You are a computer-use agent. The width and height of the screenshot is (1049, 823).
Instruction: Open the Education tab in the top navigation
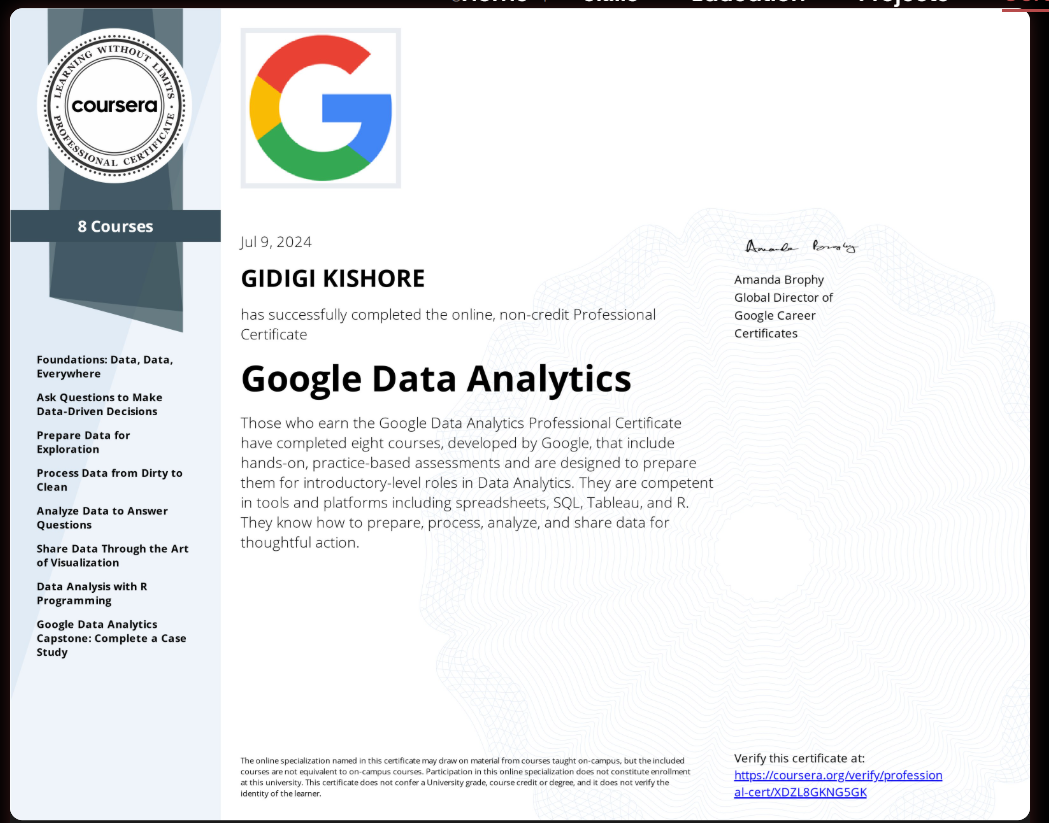747,3
